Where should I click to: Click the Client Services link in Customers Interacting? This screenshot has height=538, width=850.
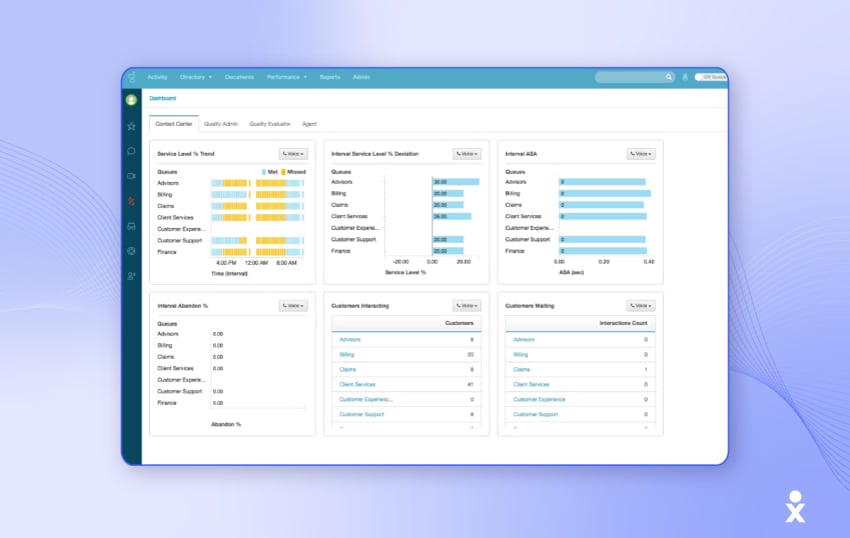pyautogui.click(x=357, y=384)
